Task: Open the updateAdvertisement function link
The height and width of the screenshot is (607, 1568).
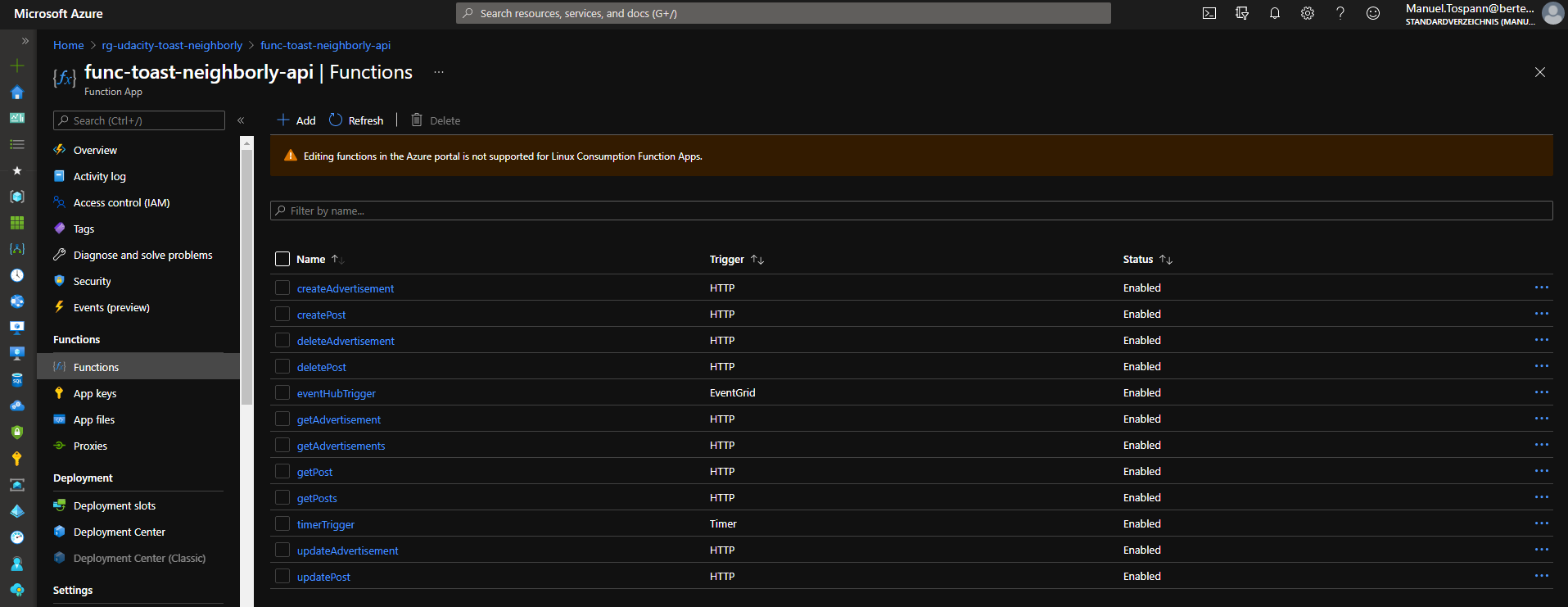Action: tap(347, 550)
